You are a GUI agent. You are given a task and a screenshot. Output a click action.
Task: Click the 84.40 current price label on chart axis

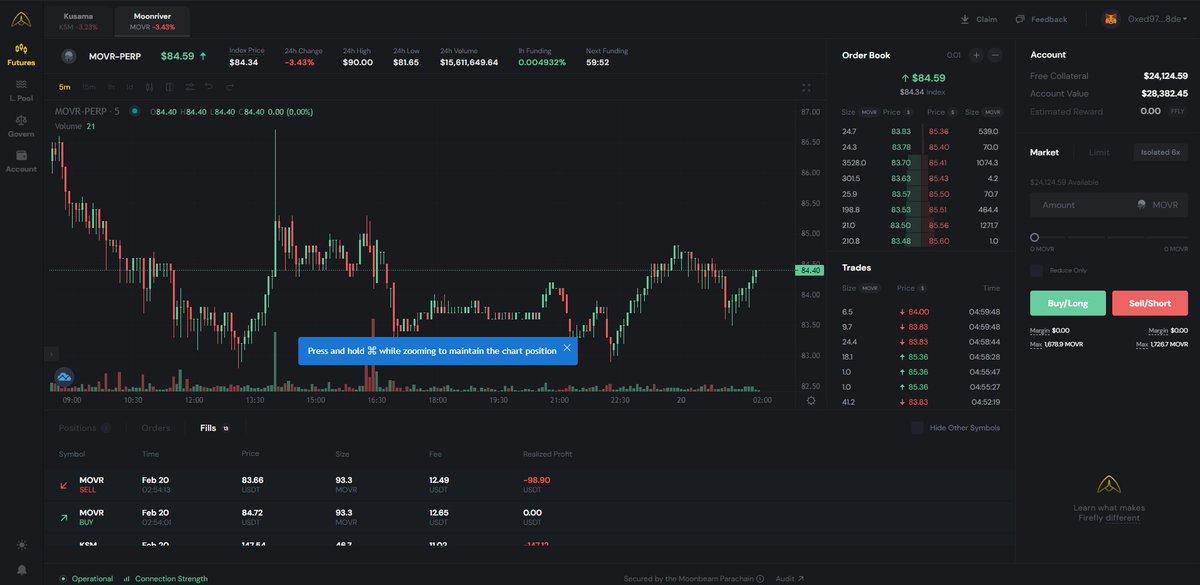click(810, 270)
